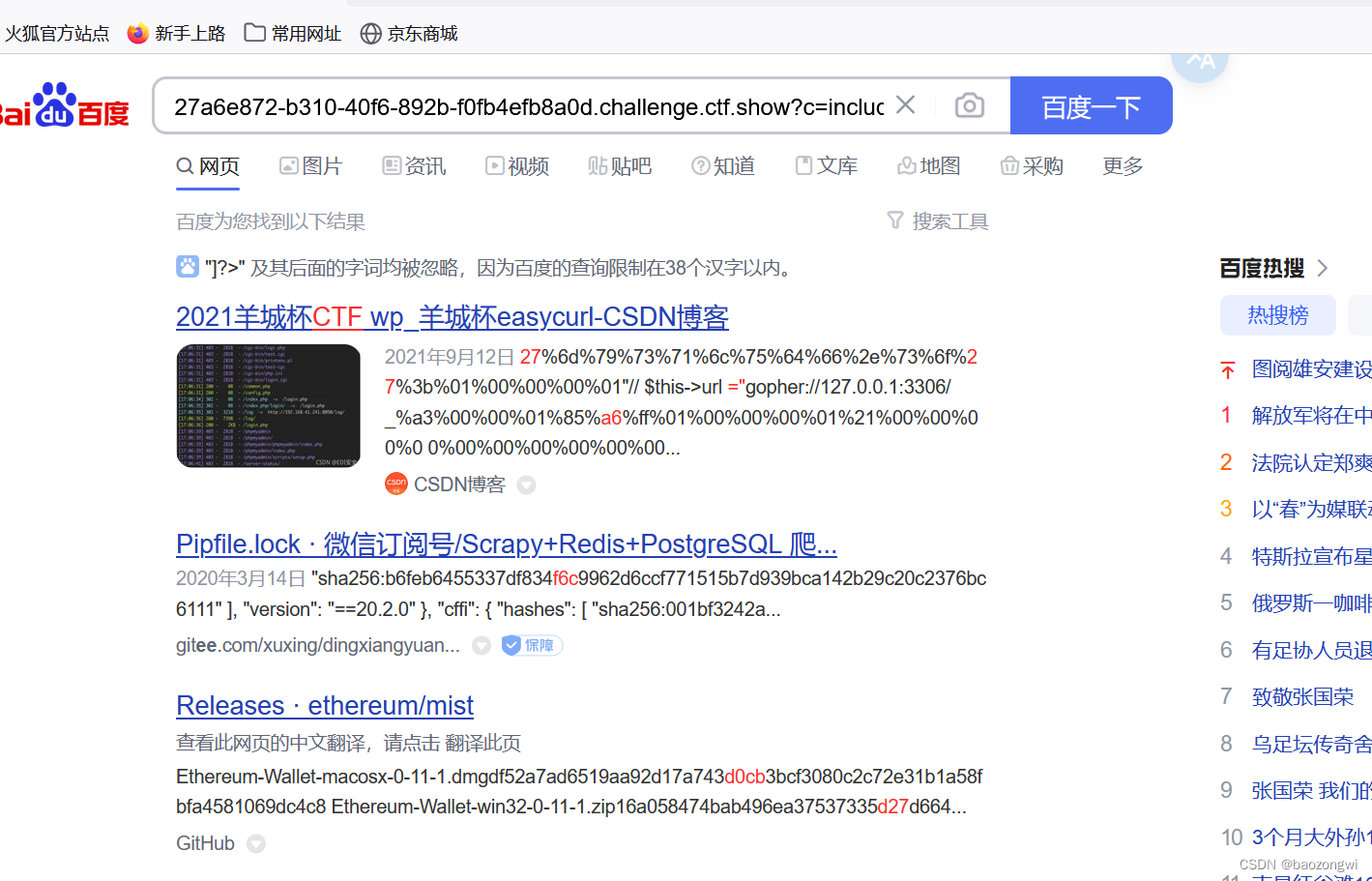This screenshot has height=881, width=1372.
Task: Switch to the 视频 search tab
Action: coord(517,165)
